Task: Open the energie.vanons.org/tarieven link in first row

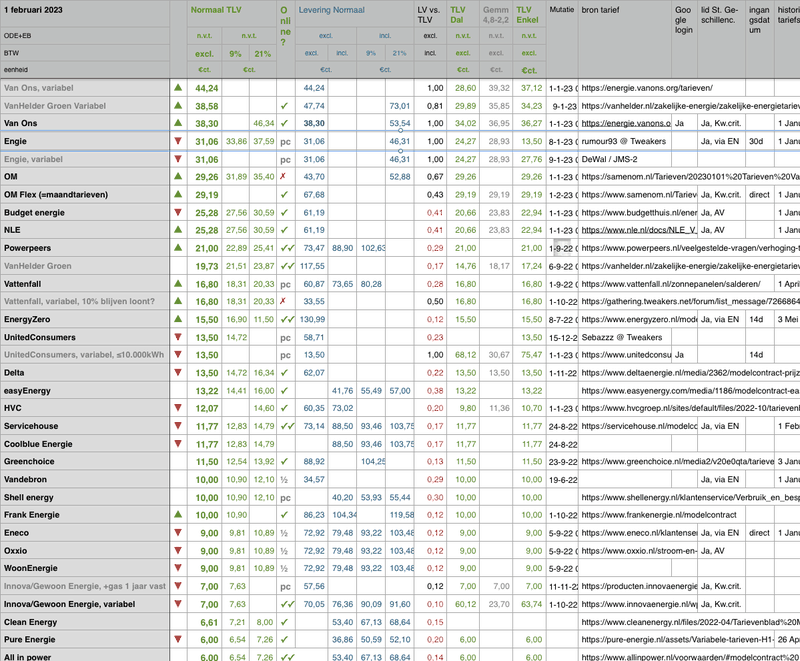Action: (x=647, y=88)
